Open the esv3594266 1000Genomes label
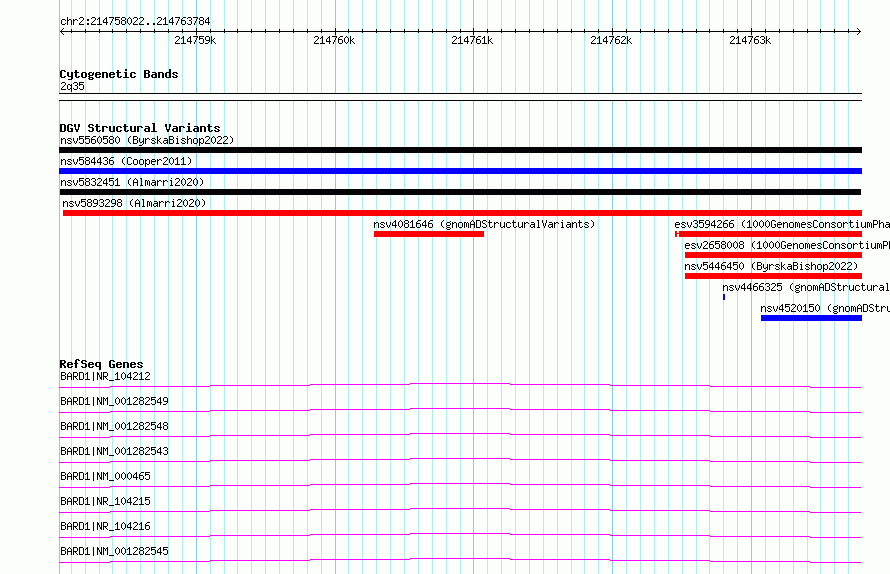The width and height of the screenshot is (890, 574). pos(782,224)
